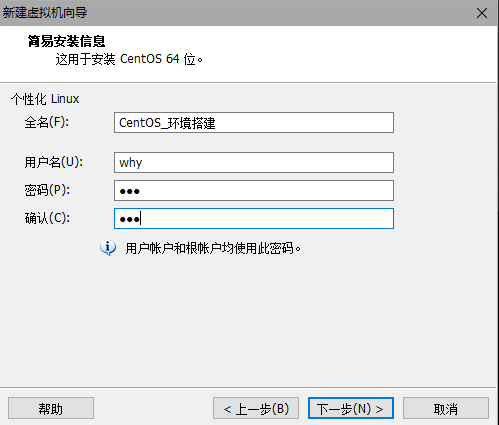Click the 这用于安装 CentOS 64 位 subtitle
499x425 pixels.
pos(129,59)
